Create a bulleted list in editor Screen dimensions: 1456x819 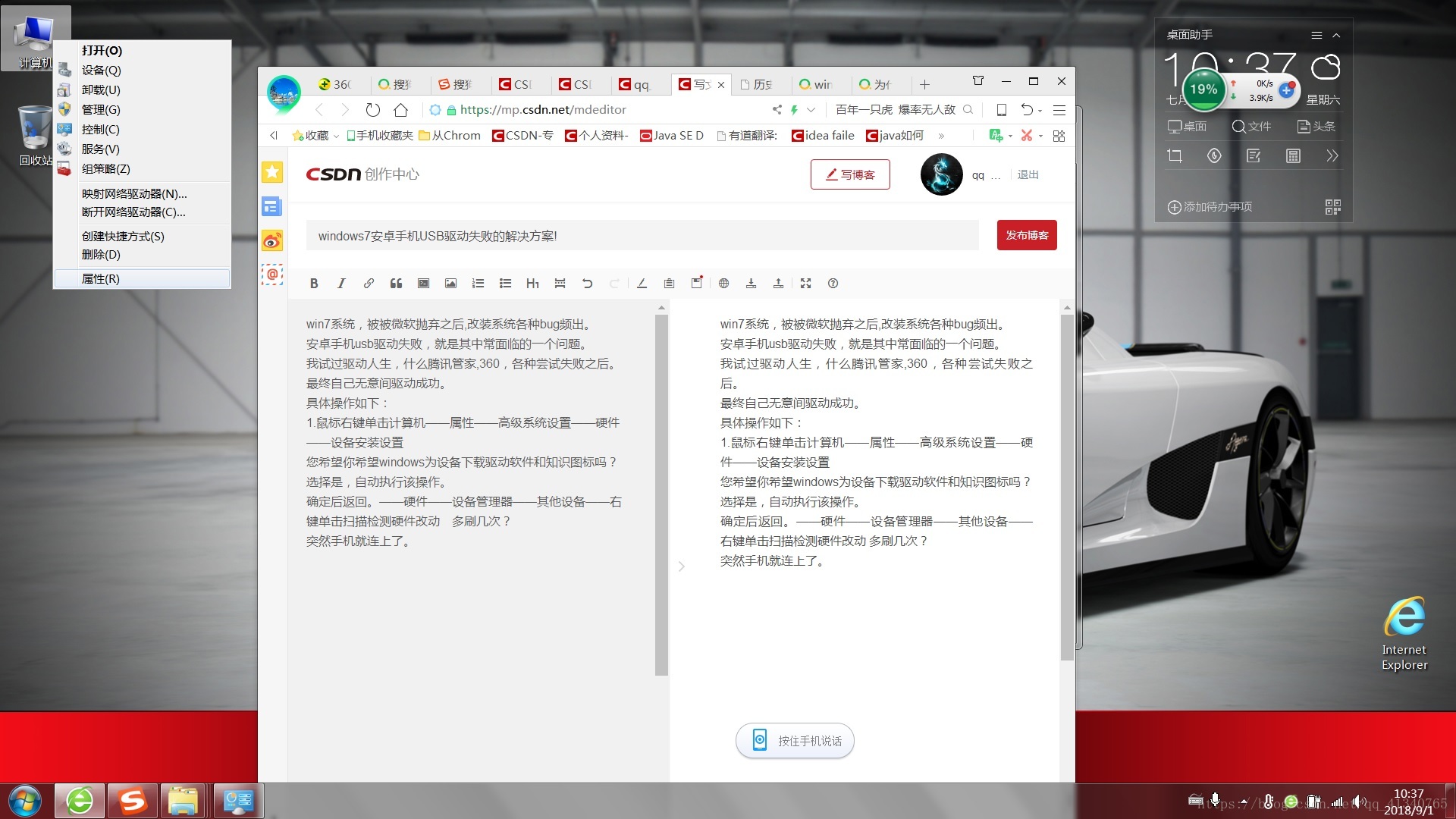click(x=505, y=284)
